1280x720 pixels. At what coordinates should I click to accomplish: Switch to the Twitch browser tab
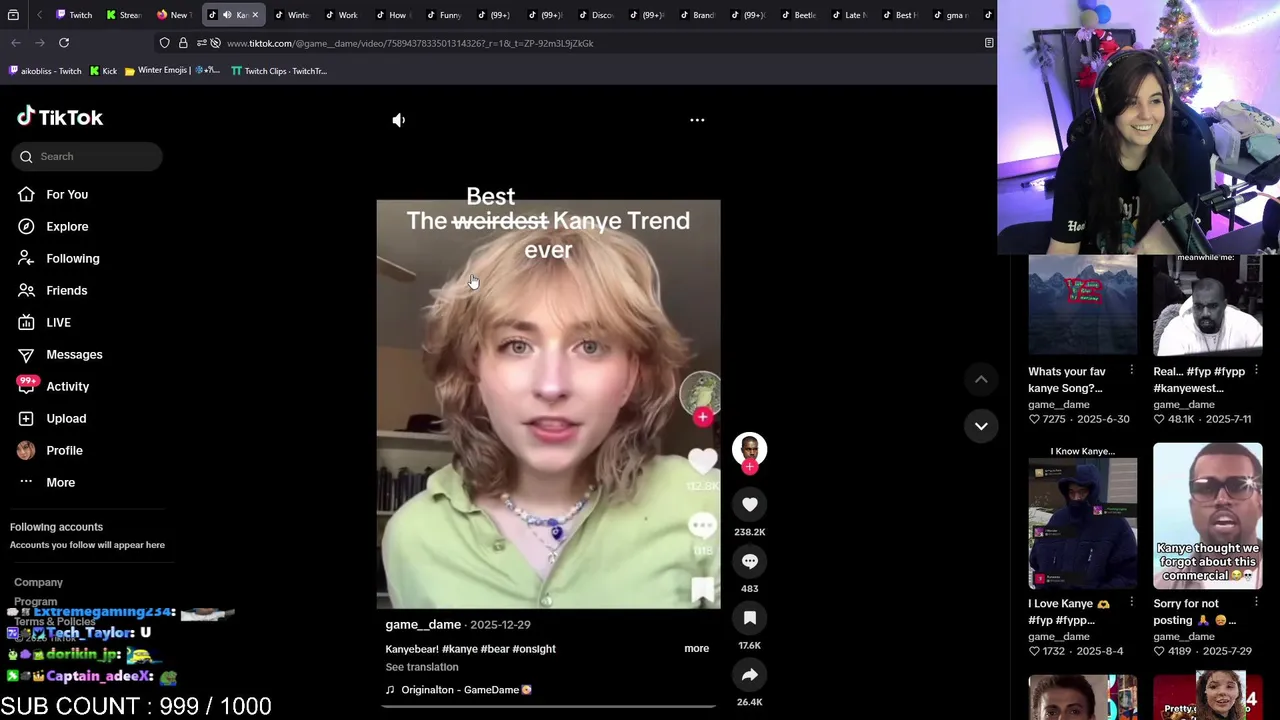74,15
